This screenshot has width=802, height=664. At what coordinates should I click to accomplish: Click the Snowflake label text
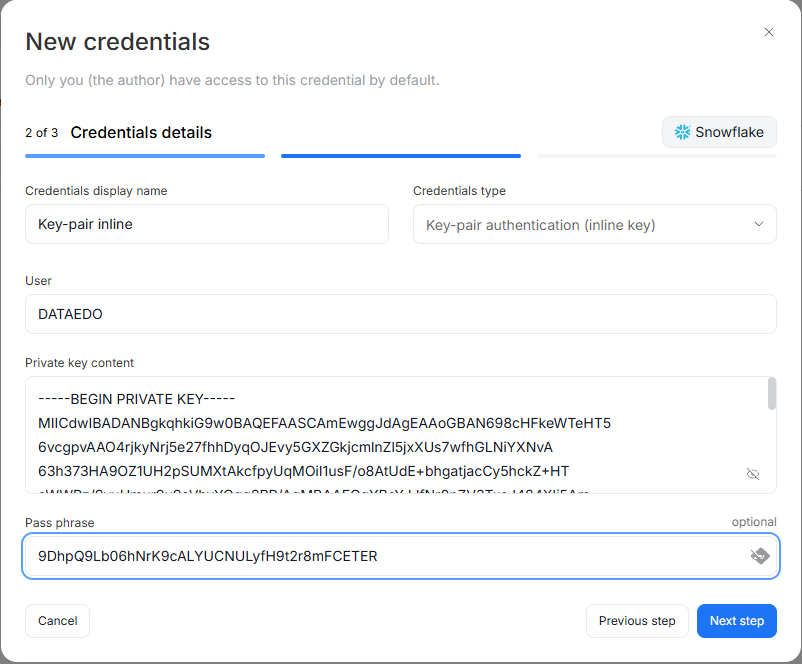coord(729,132)
